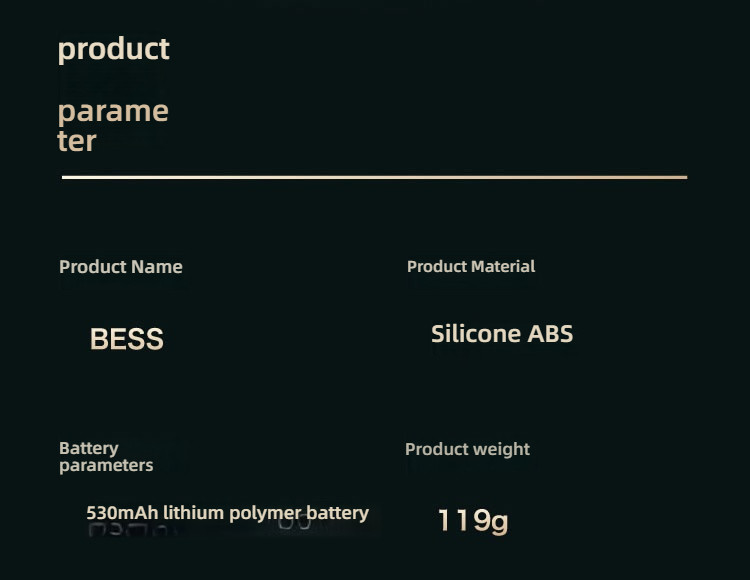Click the BESS product name value
This screenshot has height=580, width=750.
127,339
